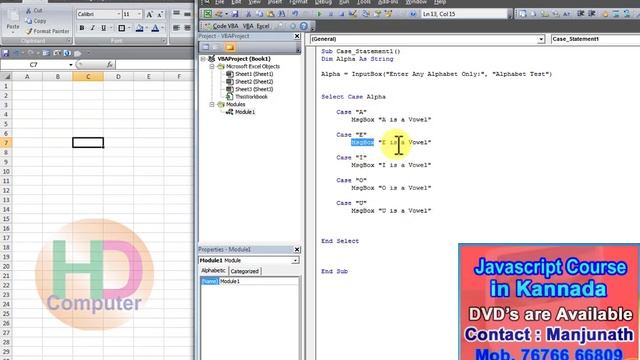Select ThisWorkbook in the project tree
640x360 pixels.
coord(251,97)
